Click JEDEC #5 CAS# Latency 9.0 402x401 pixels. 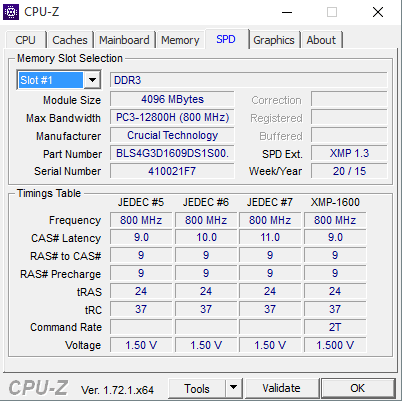pyautogui.click(x=141, y=238)
